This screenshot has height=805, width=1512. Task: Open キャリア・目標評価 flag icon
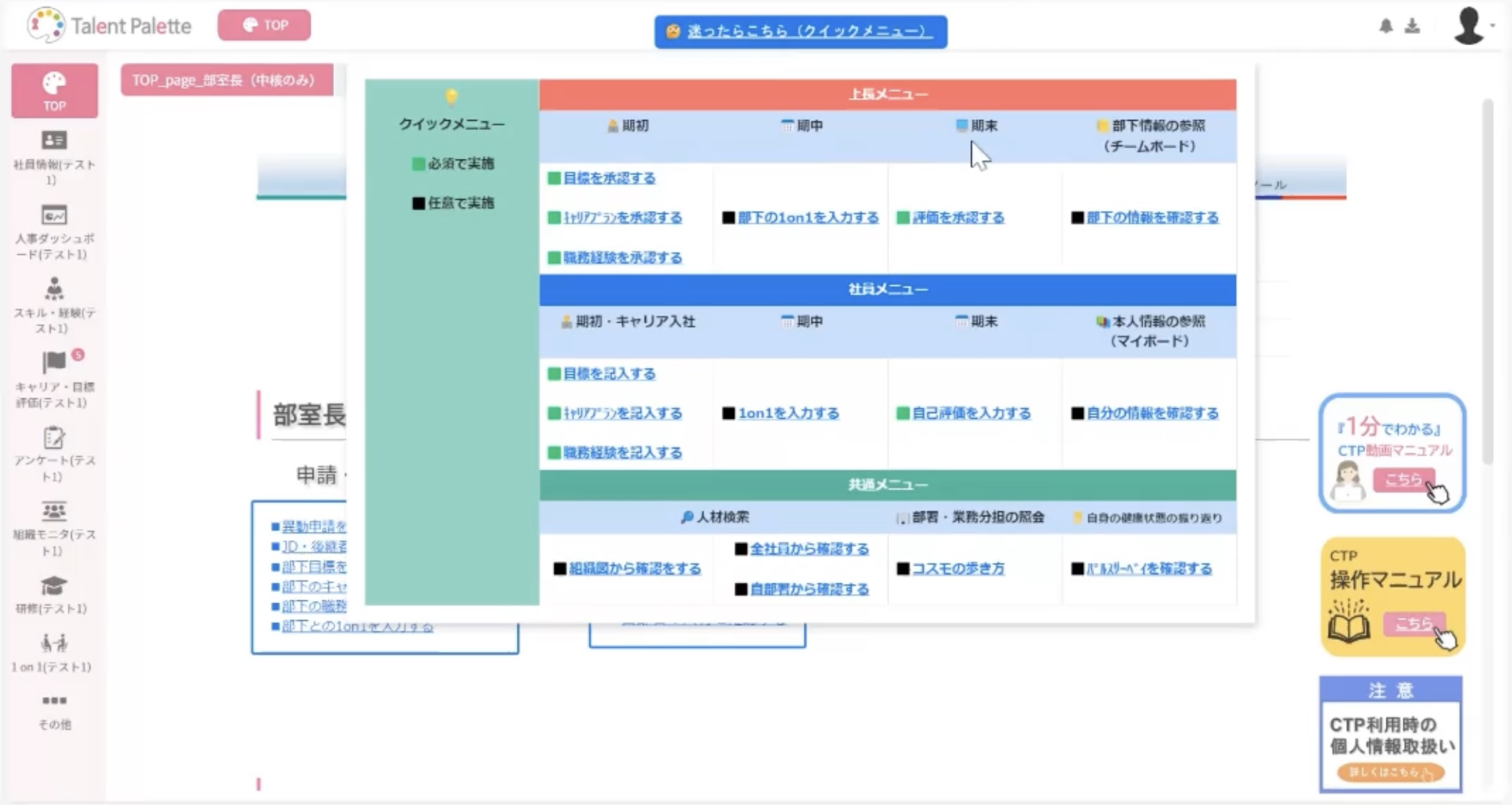pos(54,362)
